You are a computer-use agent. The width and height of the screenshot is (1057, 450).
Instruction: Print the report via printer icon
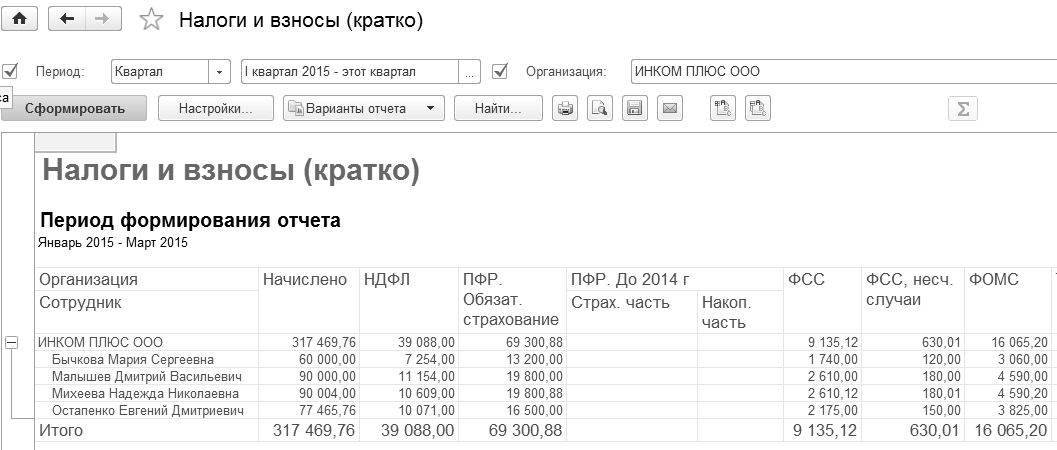click(565, 108)
